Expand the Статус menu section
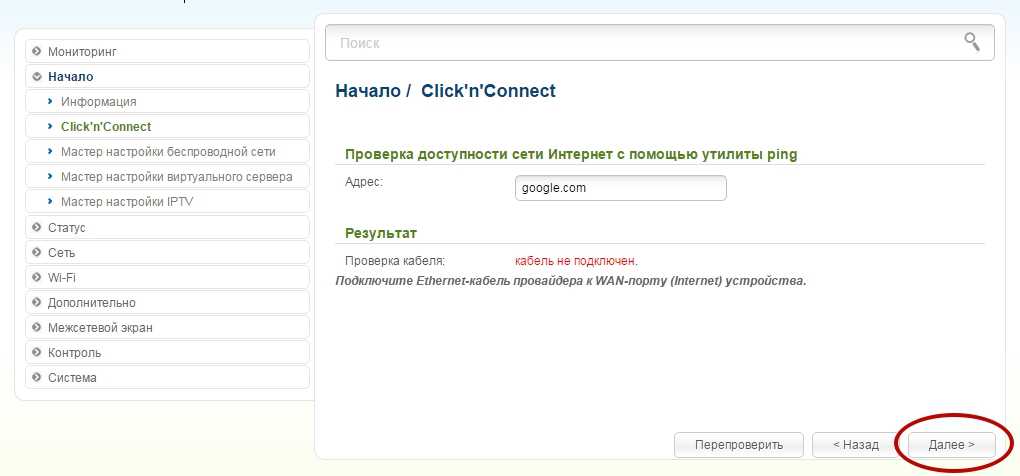 [66, 227]
